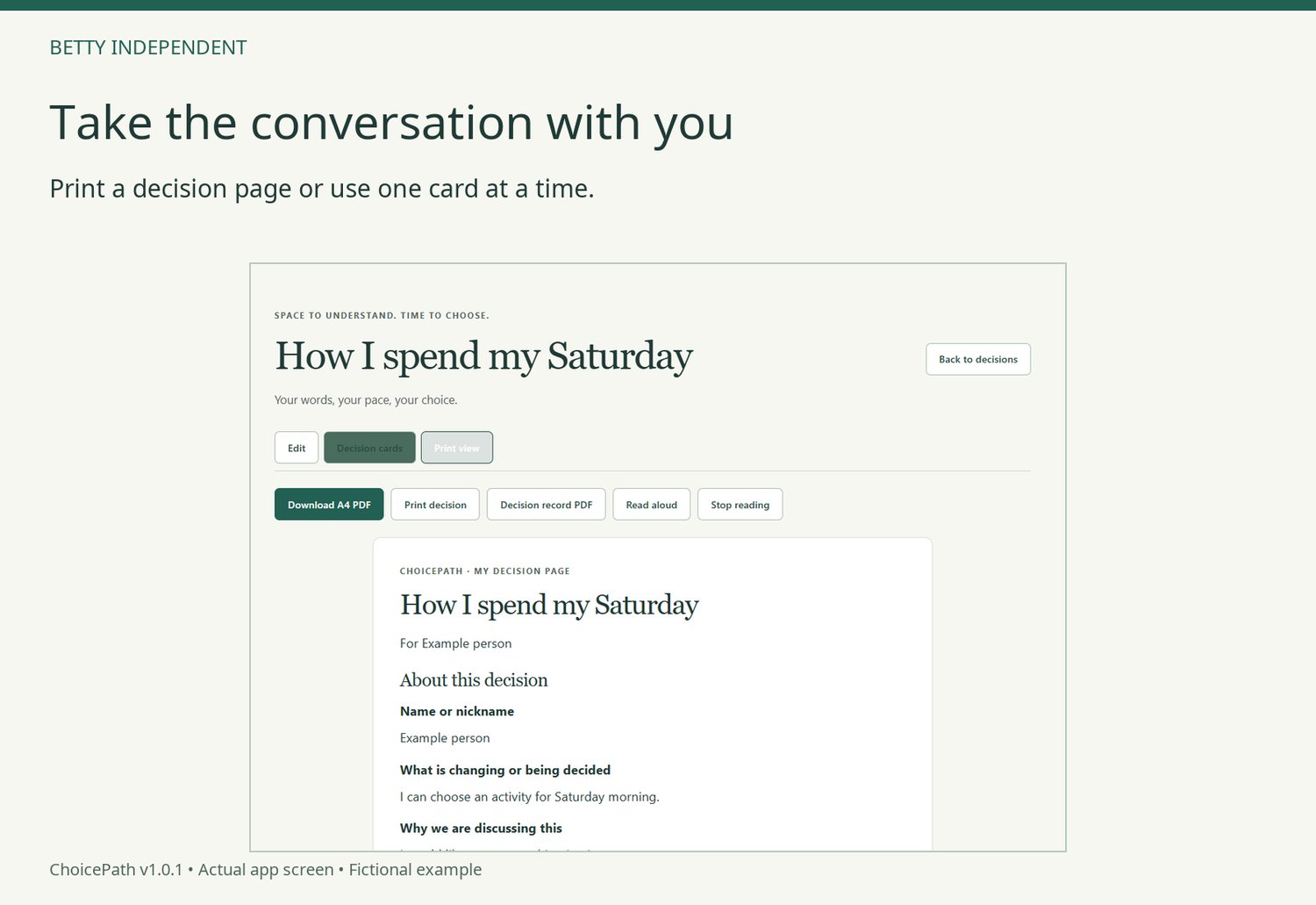The height and width of the screenshot is (905, 1316).
Task: Export the Decision record PDF
Action: pos(547,505)
